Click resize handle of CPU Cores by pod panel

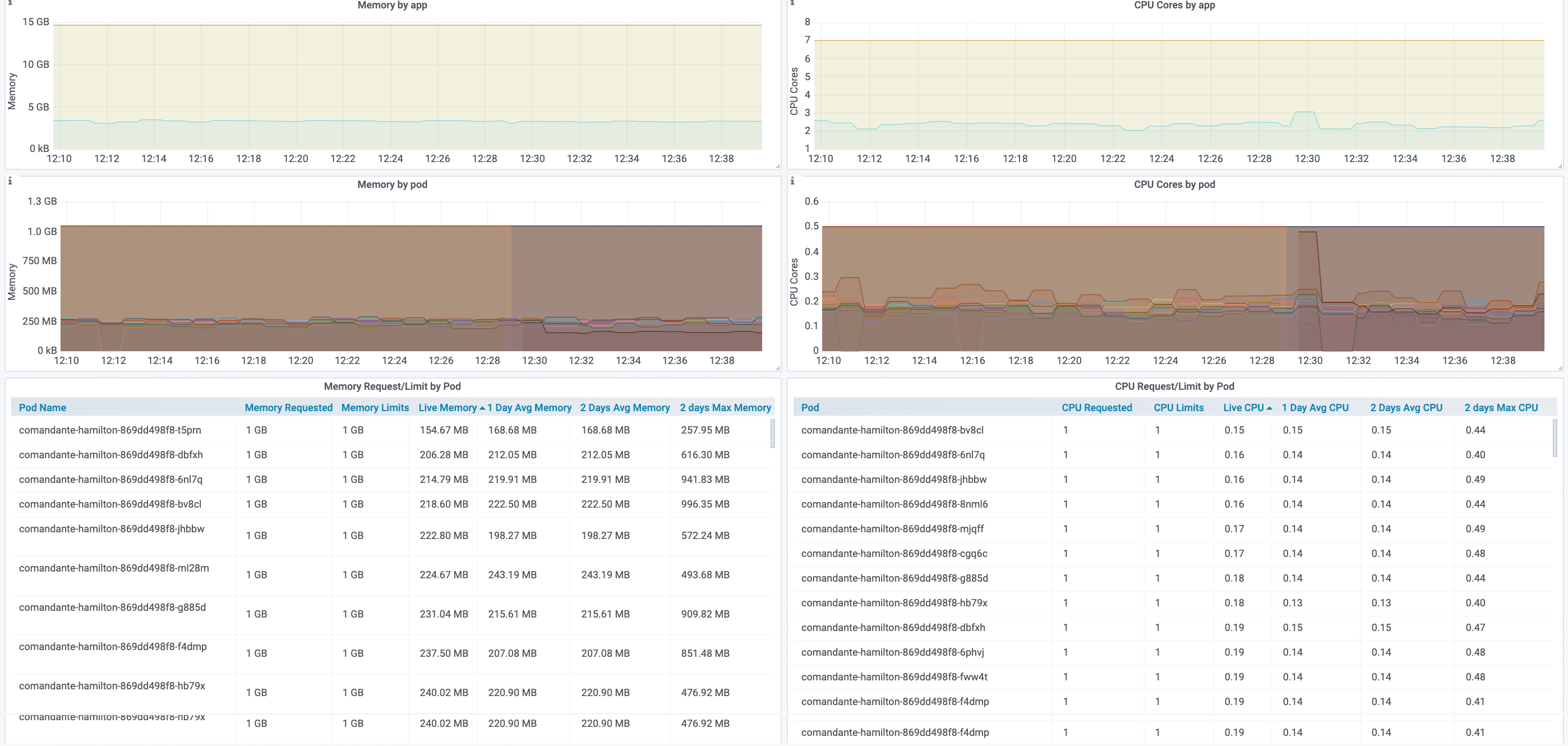click(1560, 368)
